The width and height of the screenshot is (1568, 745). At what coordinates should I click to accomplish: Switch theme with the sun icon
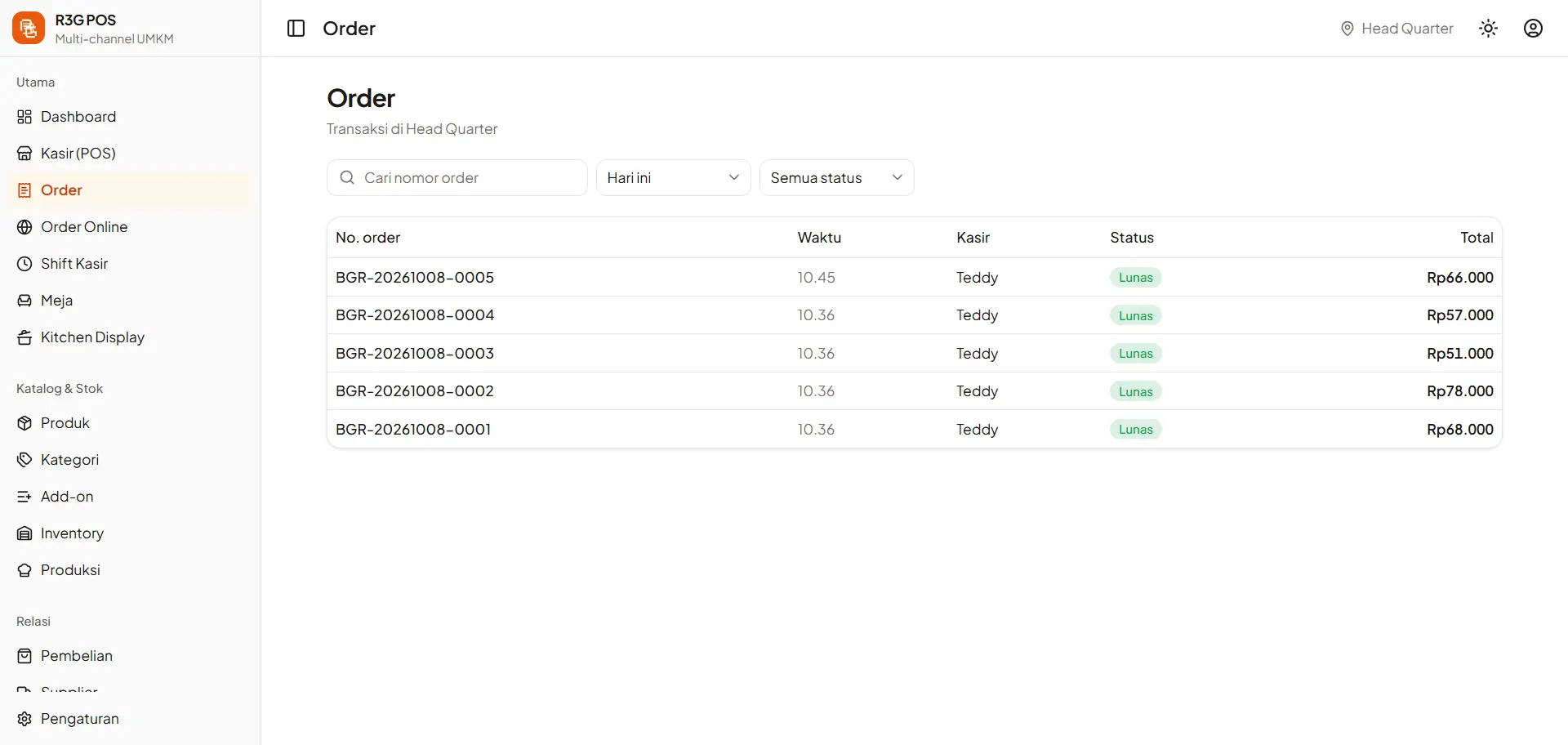coord(1488,29)
